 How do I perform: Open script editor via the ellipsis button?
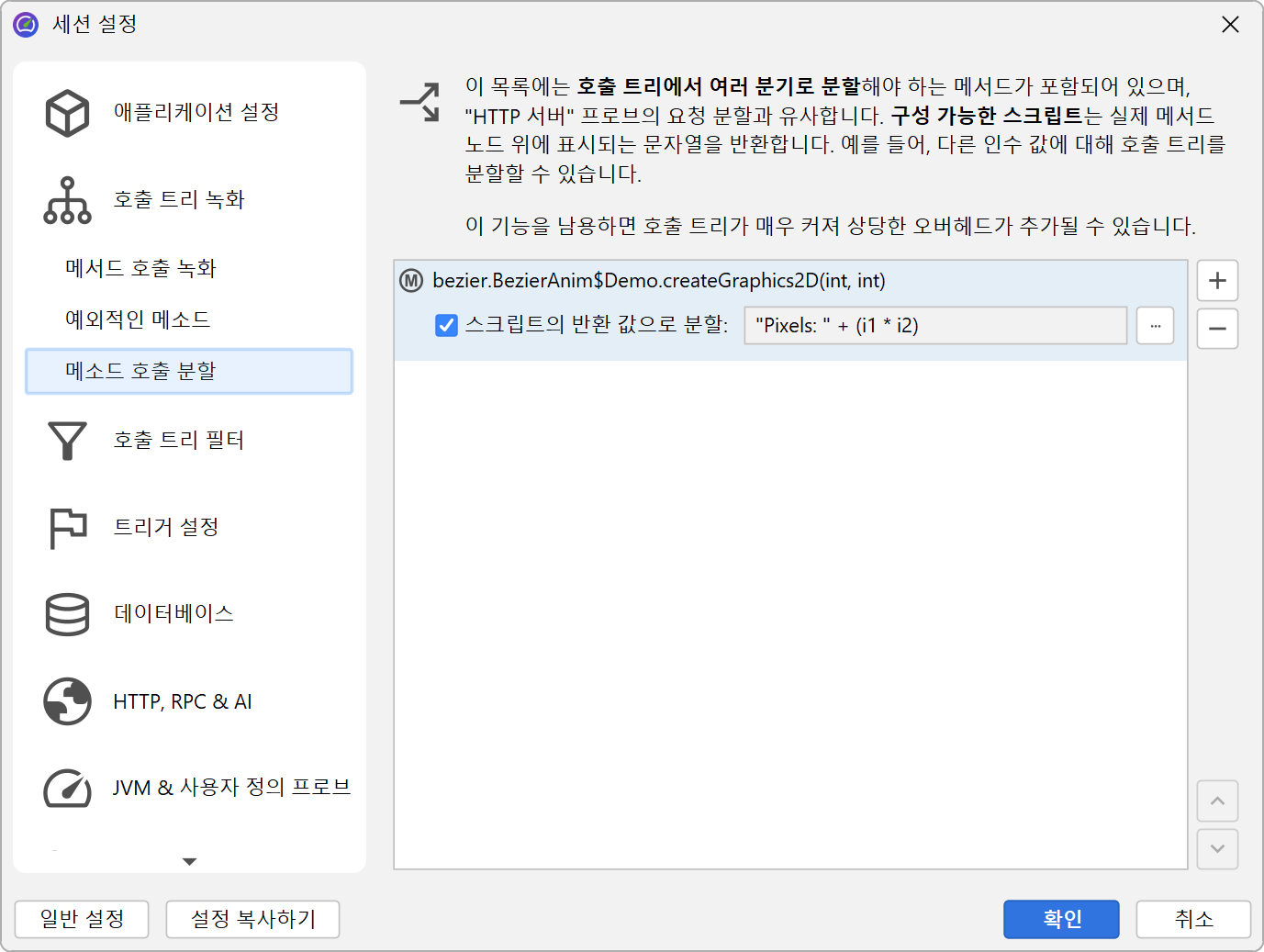pyautogui.click(x=1155, y=326)
